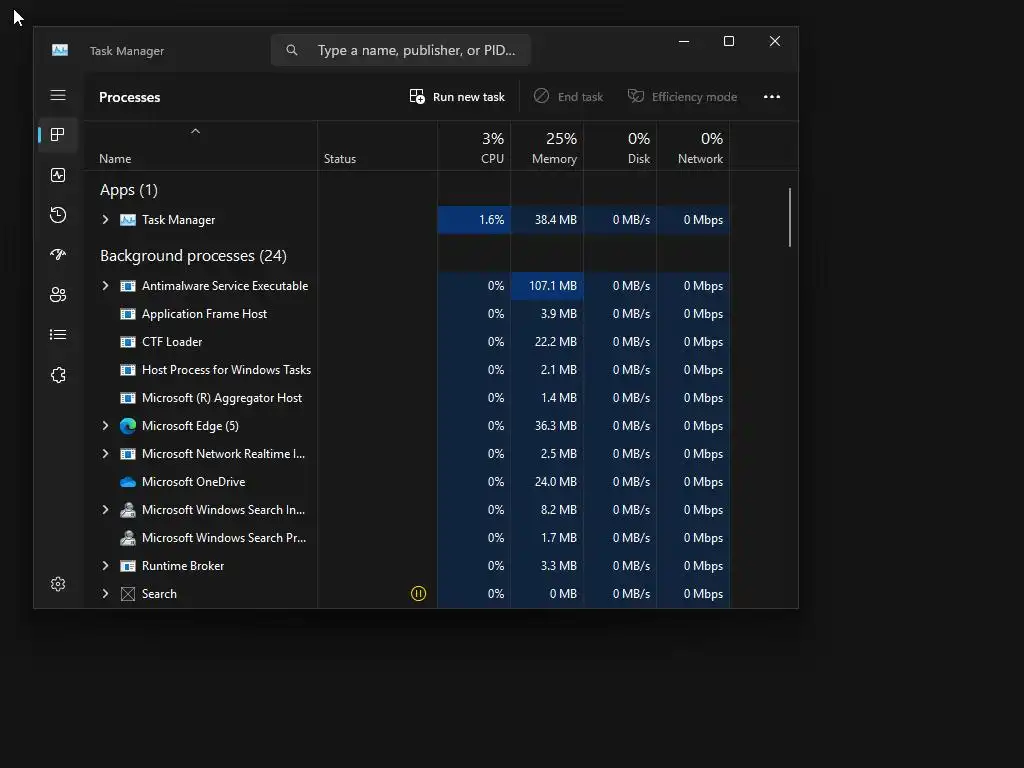The image size is (1024, 768).
Task: Sort processes by CPU column
Action: tap(474, 146)
